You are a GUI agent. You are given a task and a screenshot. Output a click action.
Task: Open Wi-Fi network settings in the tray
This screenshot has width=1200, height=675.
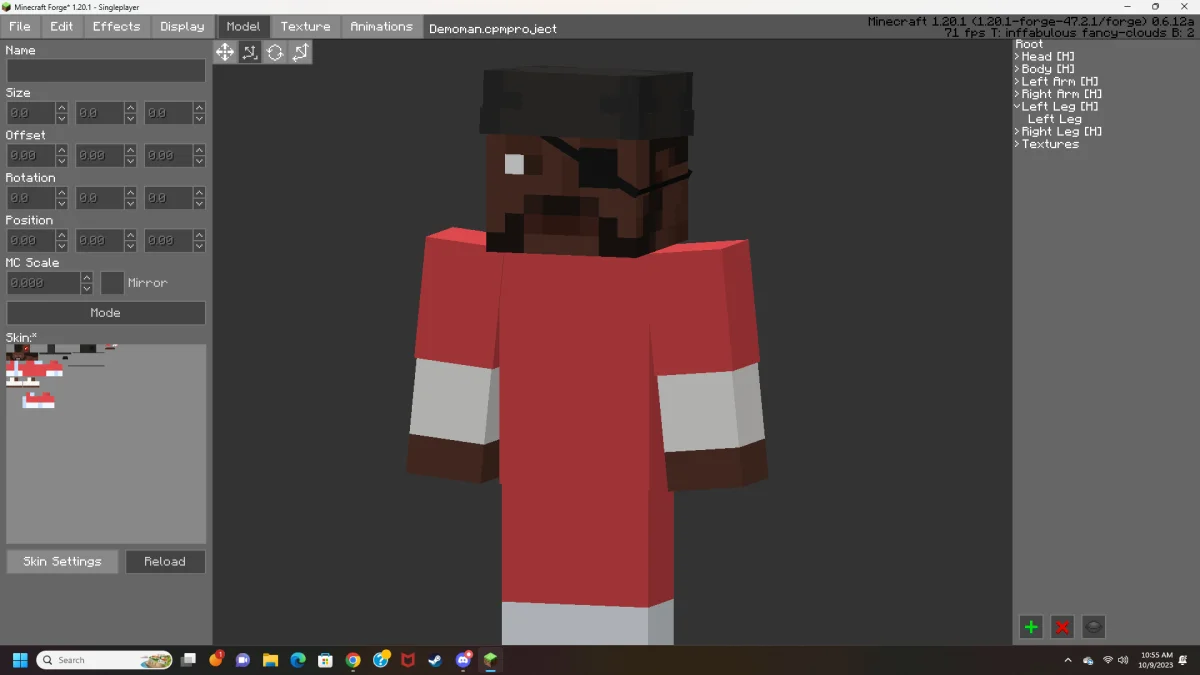coord(1108,660)
